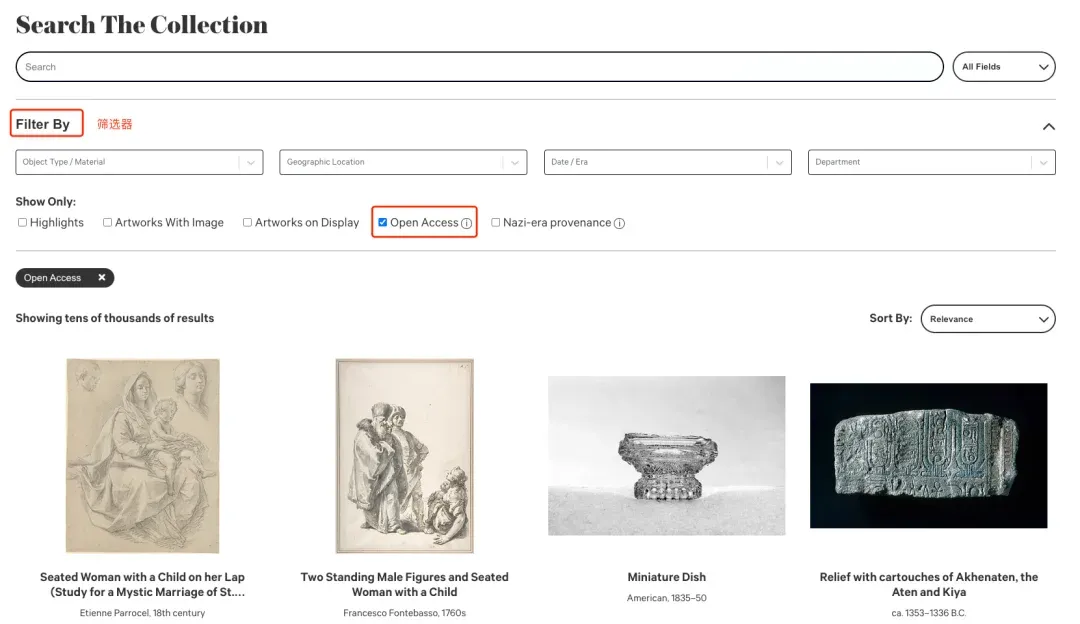Open the Miniature Dish thumbnail
The width and height of the screenshot is (1080, 624).
(666, 455)
